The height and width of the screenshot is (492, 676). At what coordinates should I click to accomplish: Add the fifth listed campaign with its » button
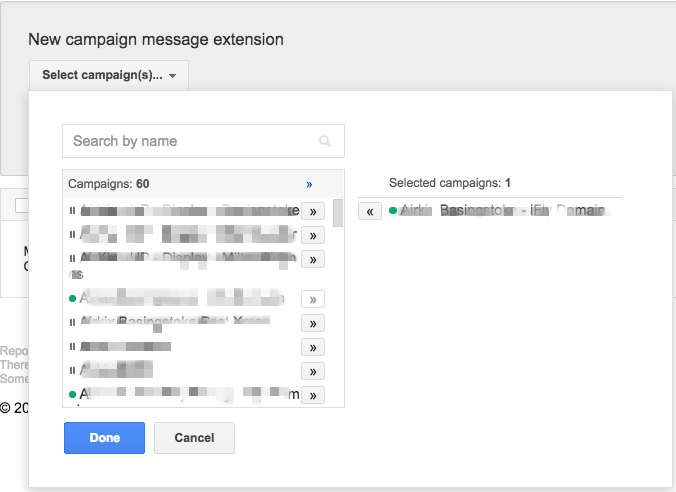pos(313,323)
